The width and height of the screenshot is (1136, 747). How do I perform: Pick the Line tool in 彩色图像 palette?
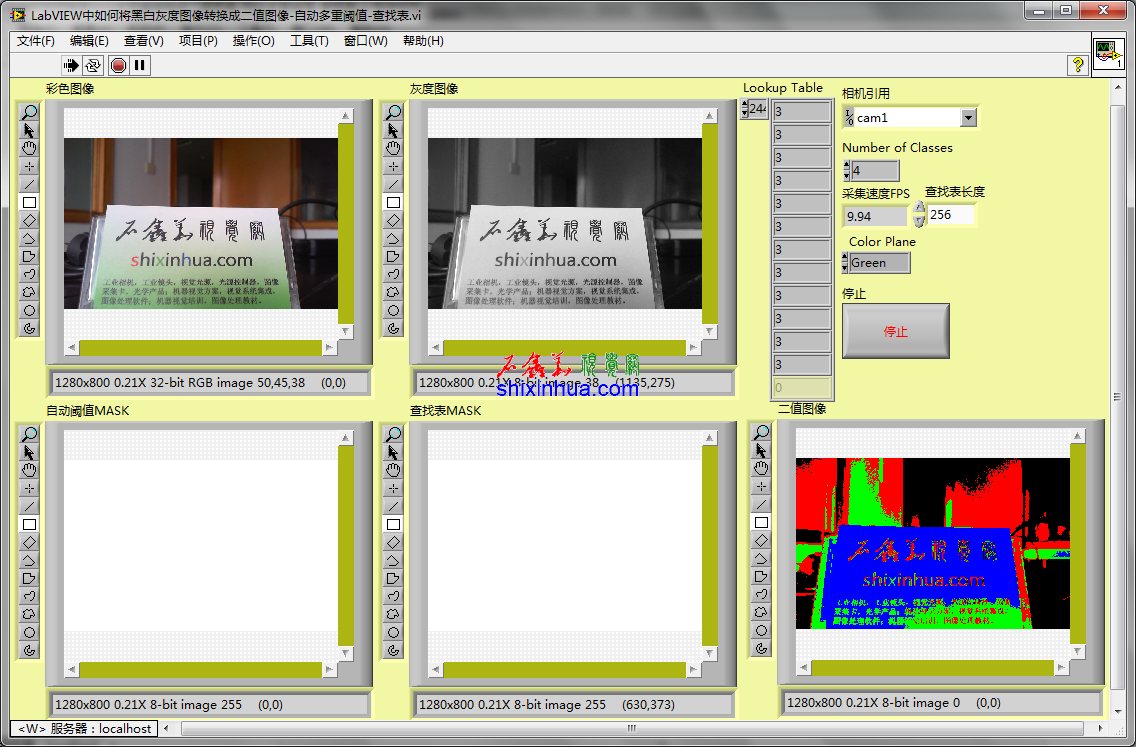pos(29,184)
